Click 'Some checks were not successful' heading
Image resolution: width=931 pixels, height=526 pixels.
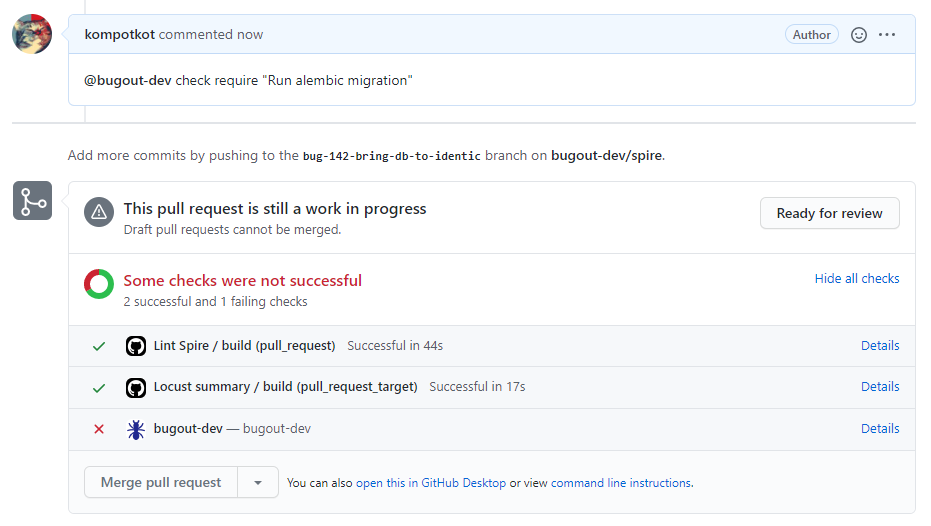[242, 280]
